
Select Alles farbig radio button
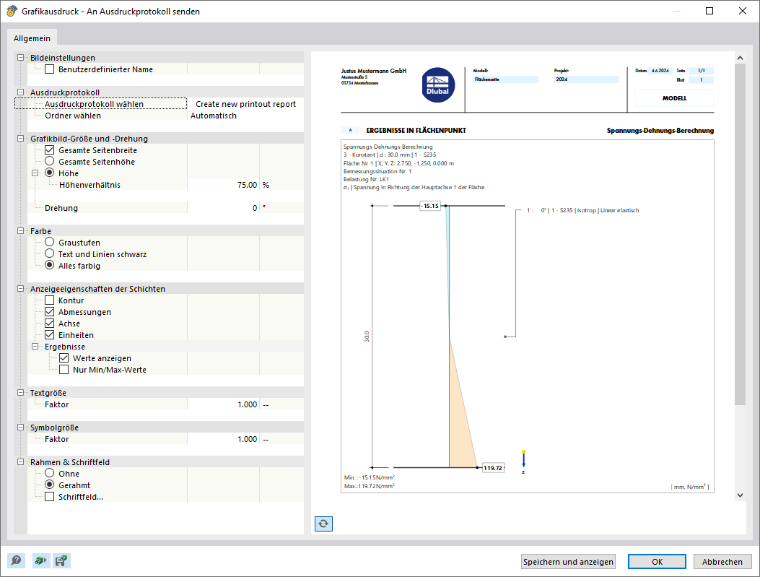click(x=49, y=265)
